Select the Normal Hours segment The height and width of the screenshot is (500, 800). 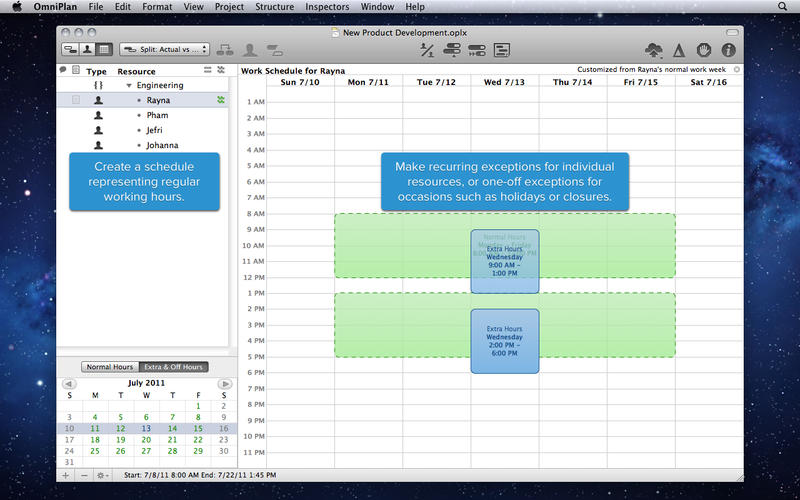coord(110,367)
